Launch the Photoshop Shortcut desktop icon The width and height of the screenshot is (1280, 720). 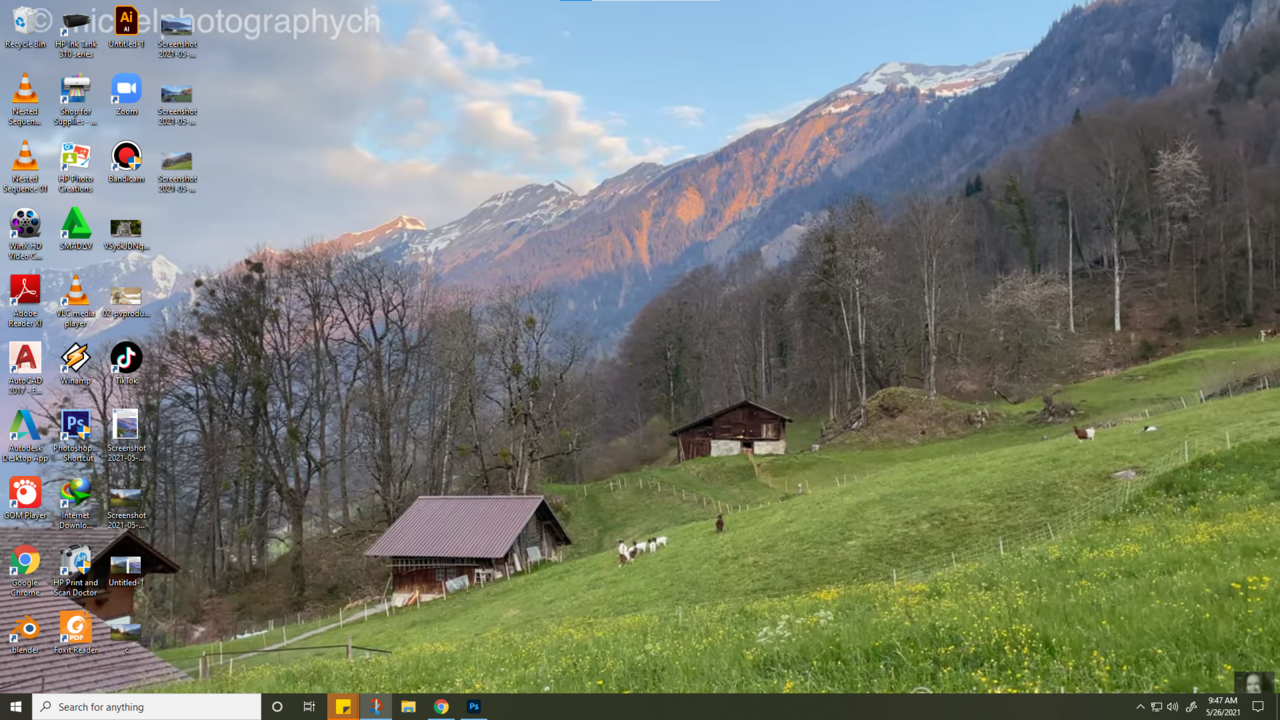pyautogui.click(x=76, y=437)
